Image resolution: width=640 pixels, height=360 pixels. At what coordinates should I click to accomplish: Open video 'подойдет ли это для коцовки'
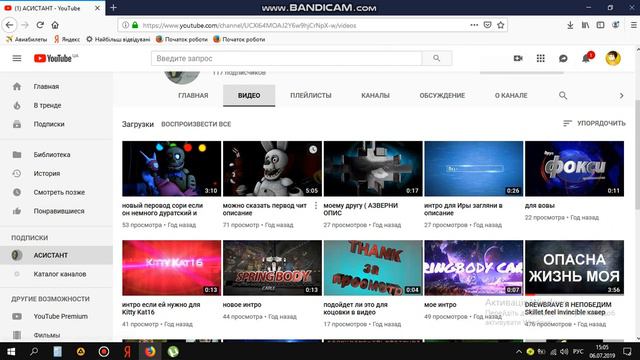[x=356, y=309]
